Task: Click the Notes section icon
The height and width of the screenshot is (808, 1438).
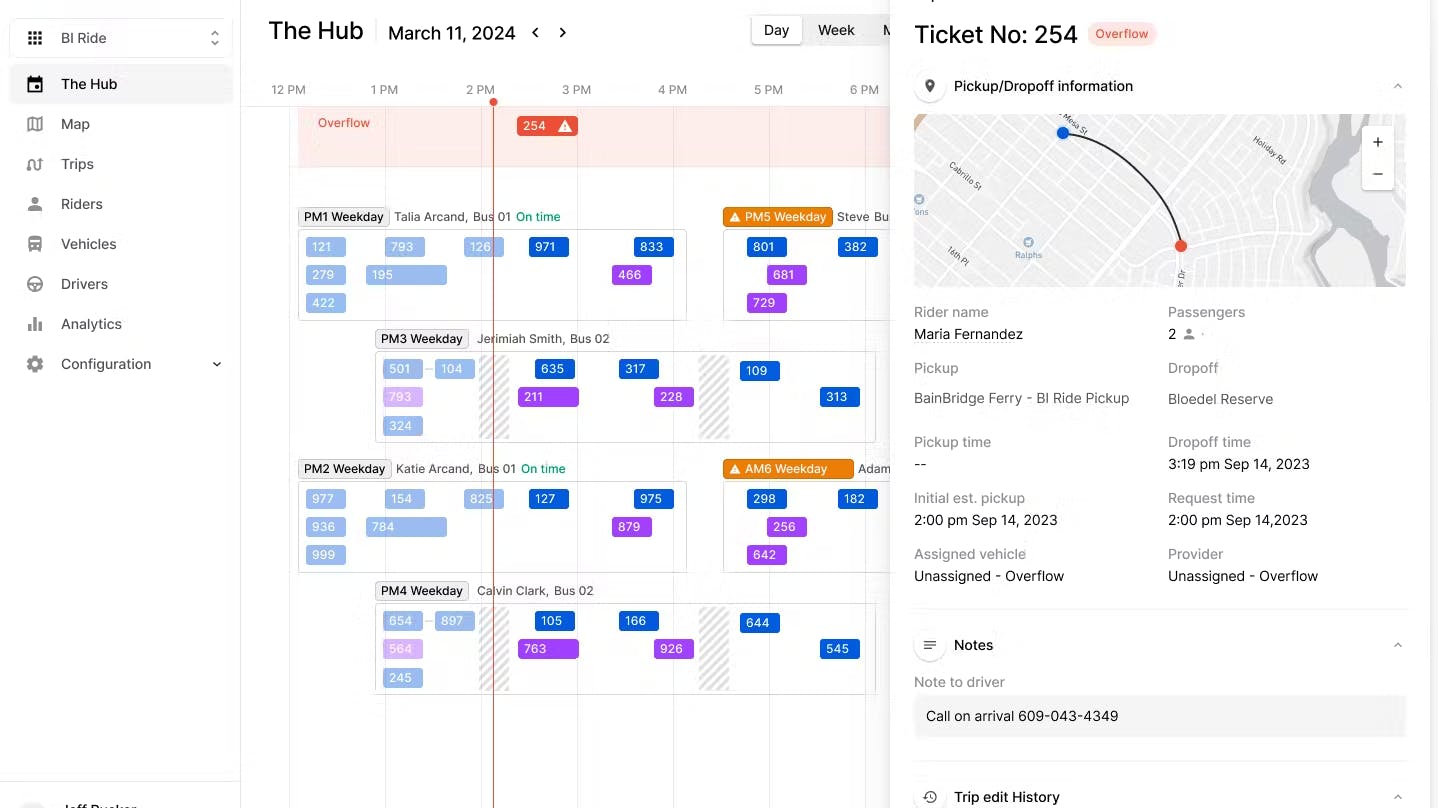Action: (930, 645)
